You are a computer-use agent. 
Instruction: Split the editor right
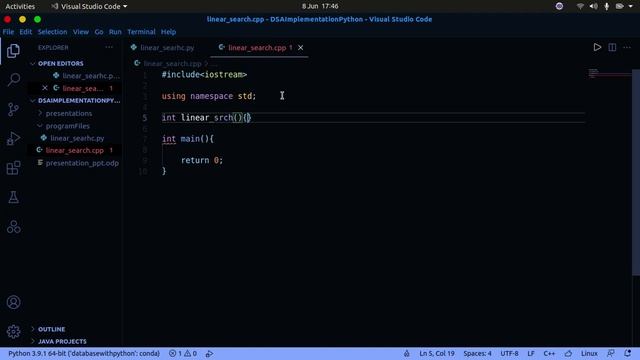click(x=612, y=47)
